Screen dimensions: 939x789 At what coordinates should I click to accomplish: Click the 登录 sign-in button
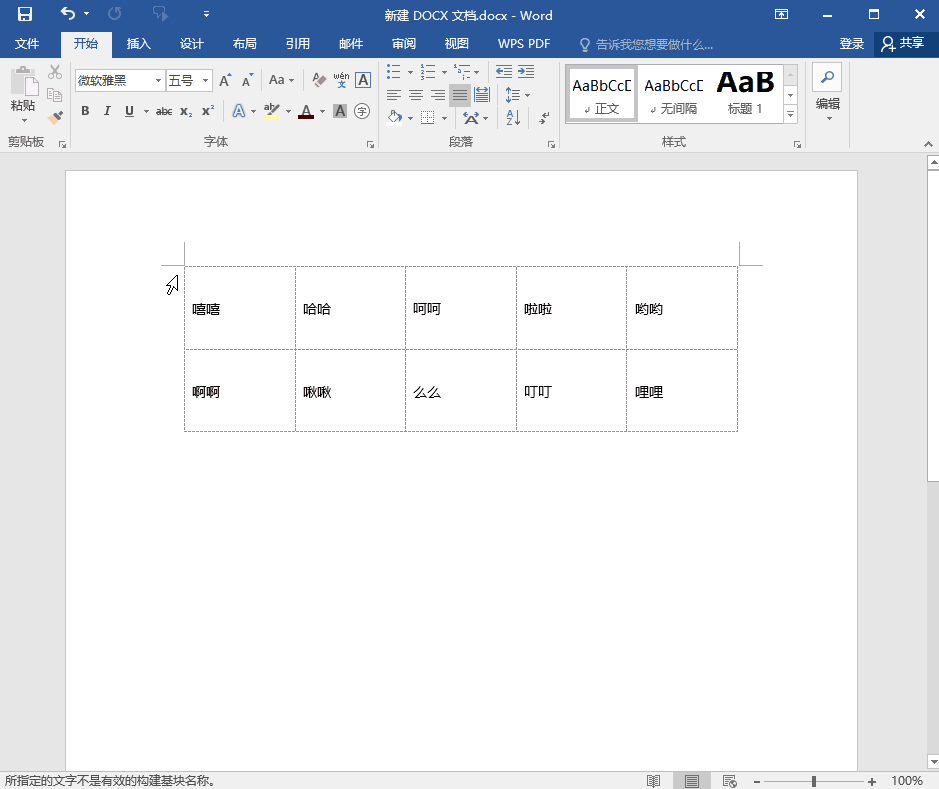(851, 44)
